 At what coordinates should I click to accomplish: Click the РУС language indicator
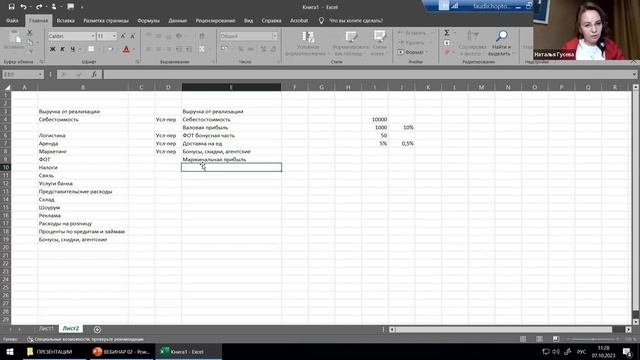pos(581,351)
